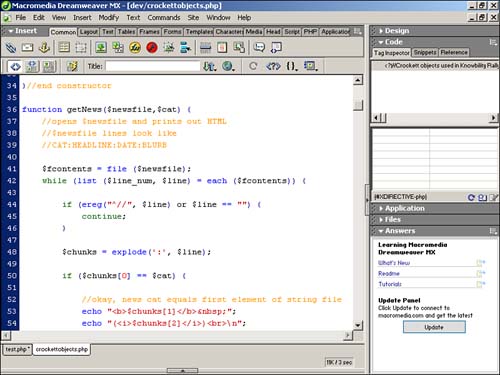
Task: Open the Insert bar options menu
Action: [x=358, y=31]
